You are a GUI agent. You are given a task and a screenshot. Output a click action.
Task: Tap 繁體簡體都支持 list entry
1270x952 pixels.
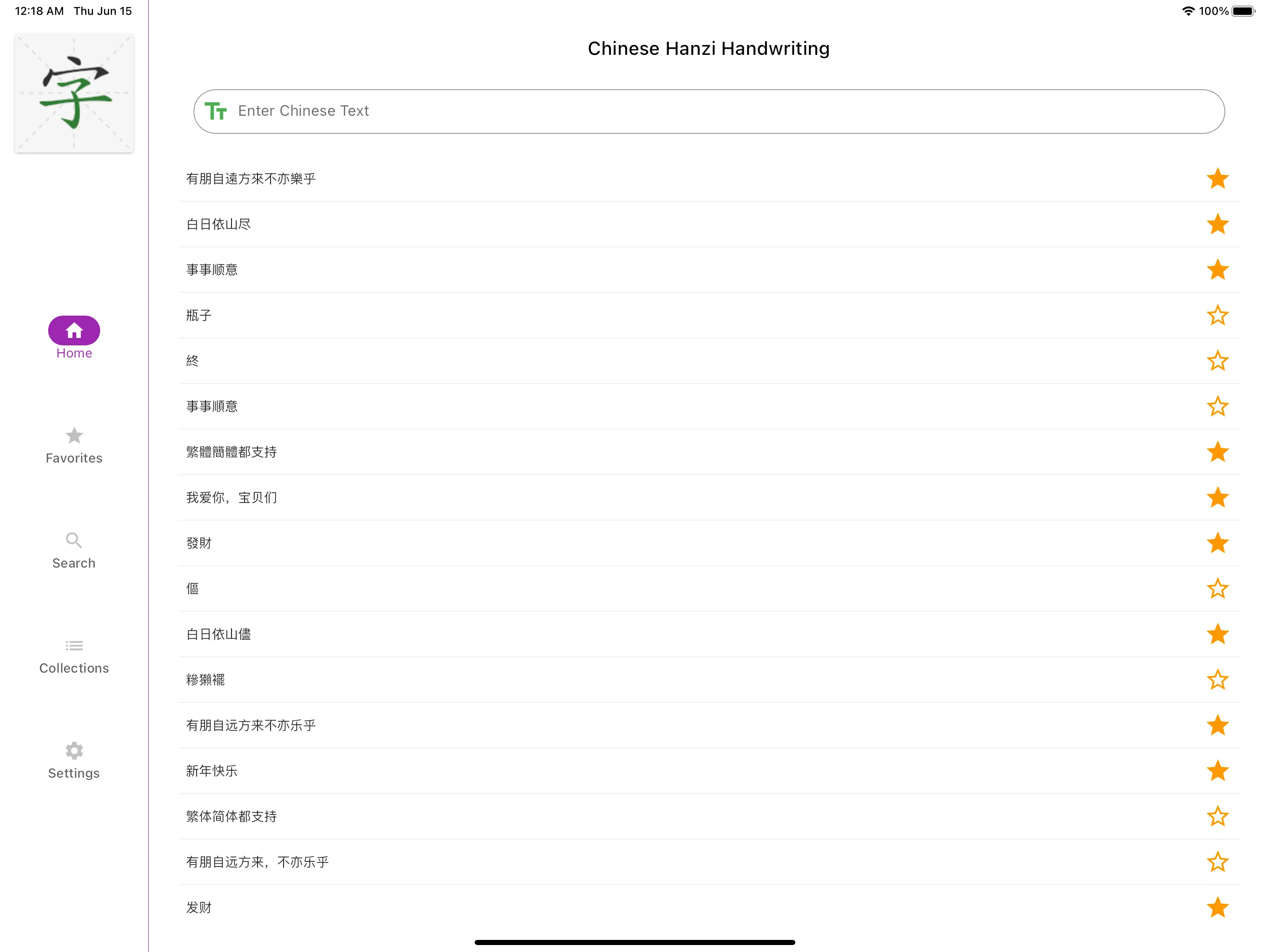708,451
